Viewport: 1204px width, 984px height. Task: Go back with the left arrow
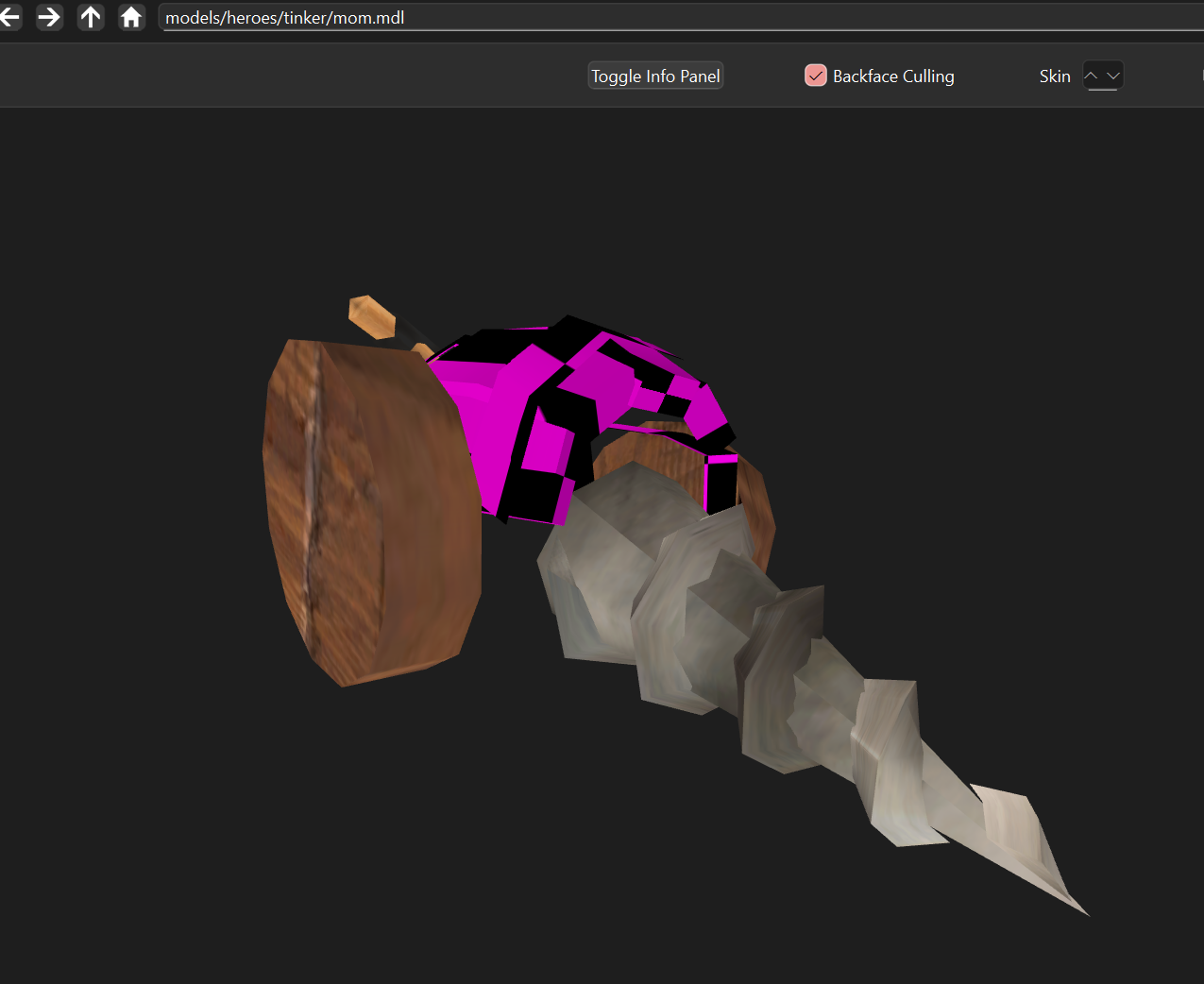tap(9, 17)
